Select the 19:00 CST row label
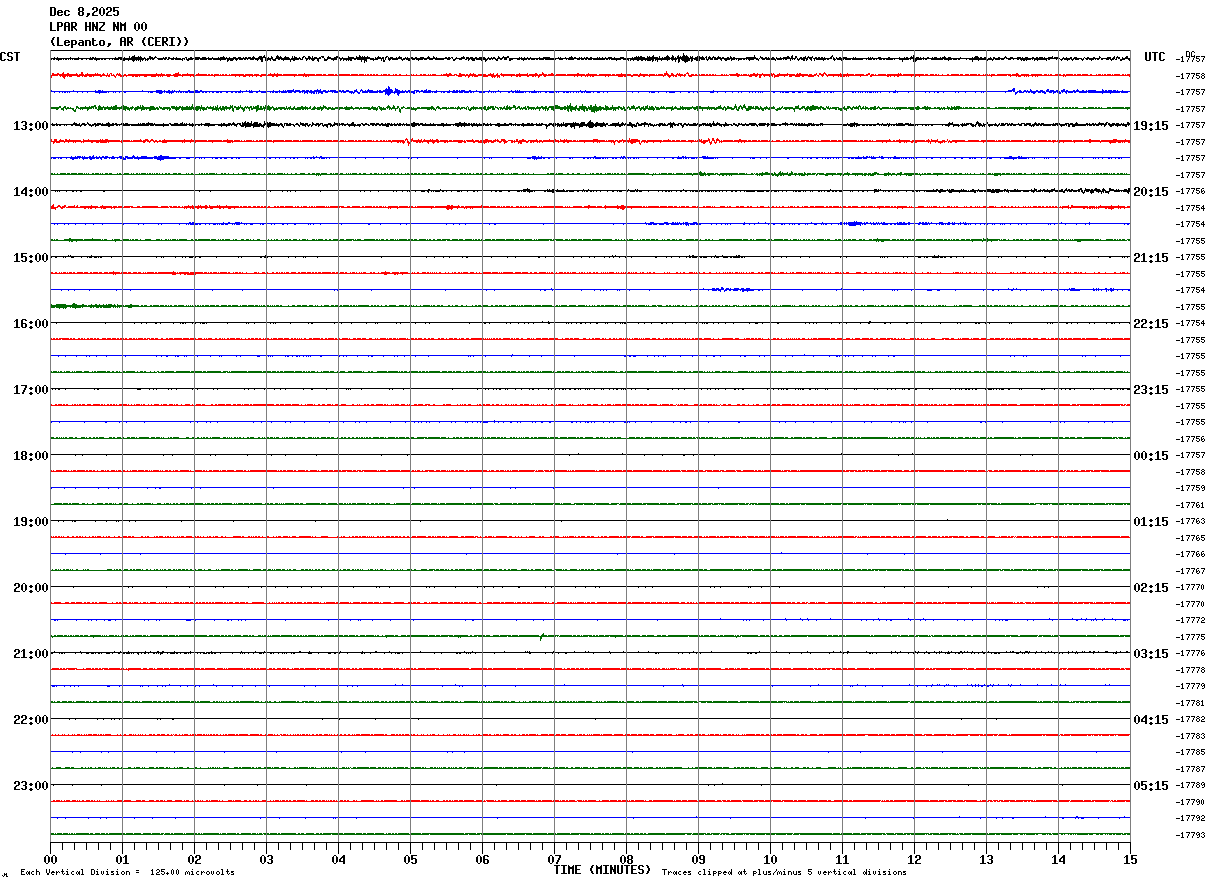1210x886 pixels. click(x=31, y=522)
